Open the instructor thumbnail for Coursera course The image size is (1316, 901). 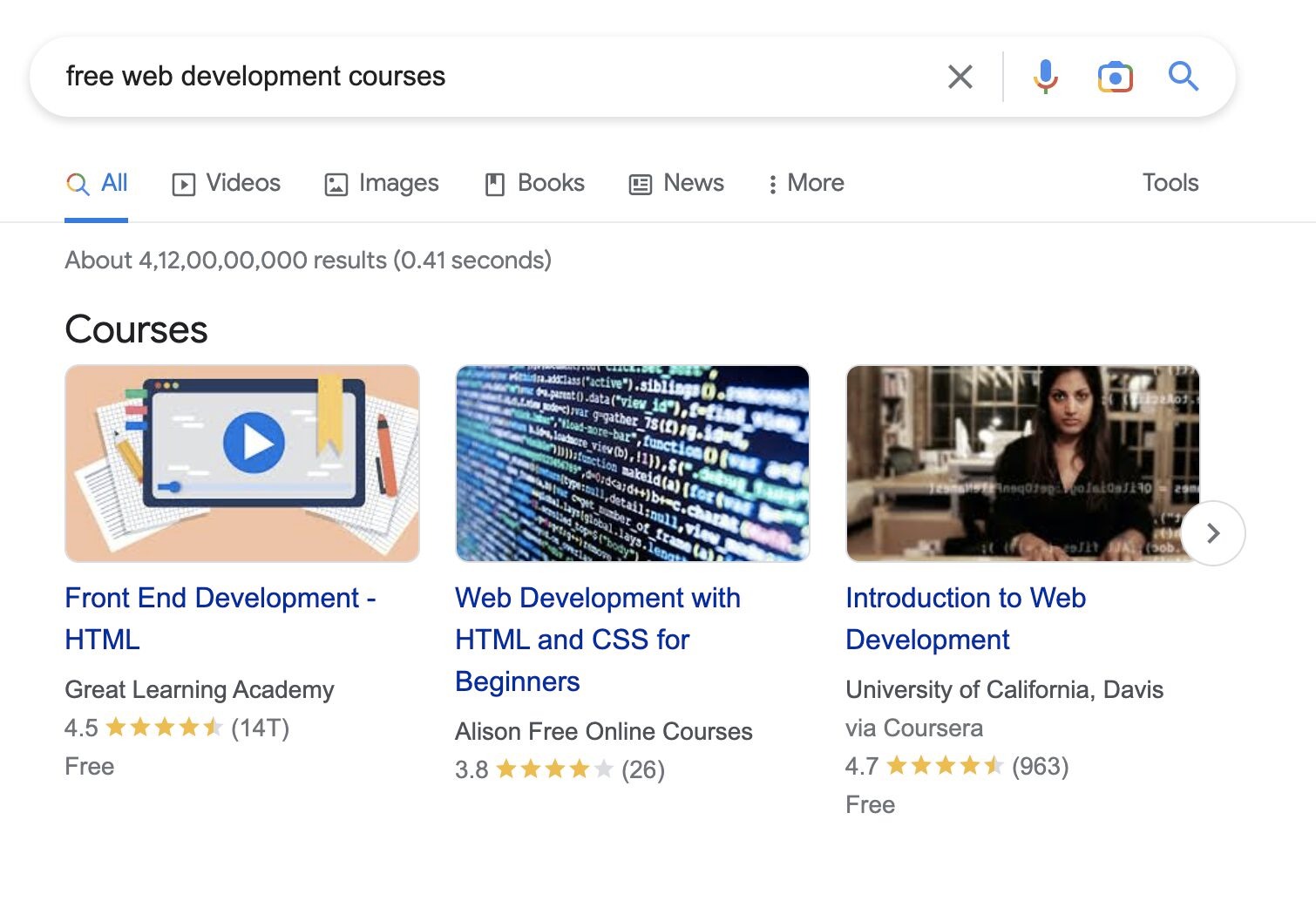pyautogui.click(x=1022, y=464)
